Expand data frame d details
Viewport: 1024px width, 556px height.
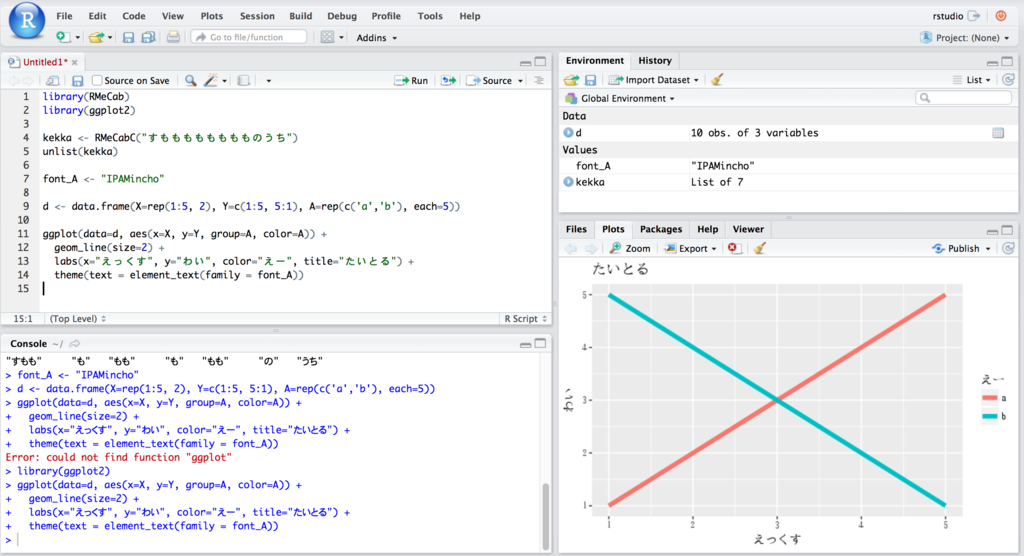pyautogui.click(x=568, y=133)
